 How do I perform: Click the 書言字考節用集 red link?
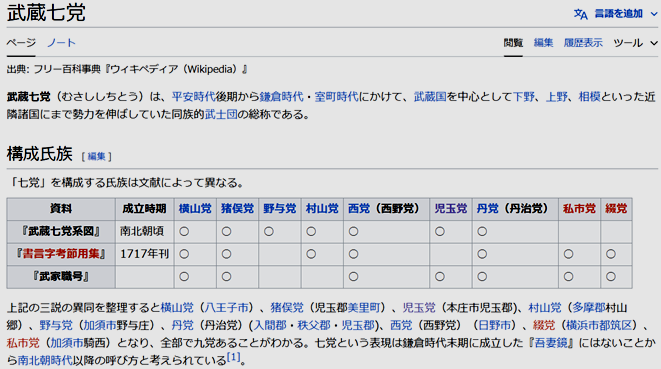point(61,253)
